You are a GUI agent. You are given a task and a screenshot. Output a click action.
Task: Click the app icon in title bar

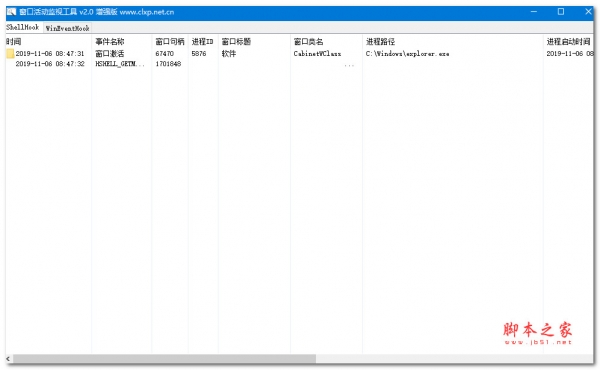[11, 12]
